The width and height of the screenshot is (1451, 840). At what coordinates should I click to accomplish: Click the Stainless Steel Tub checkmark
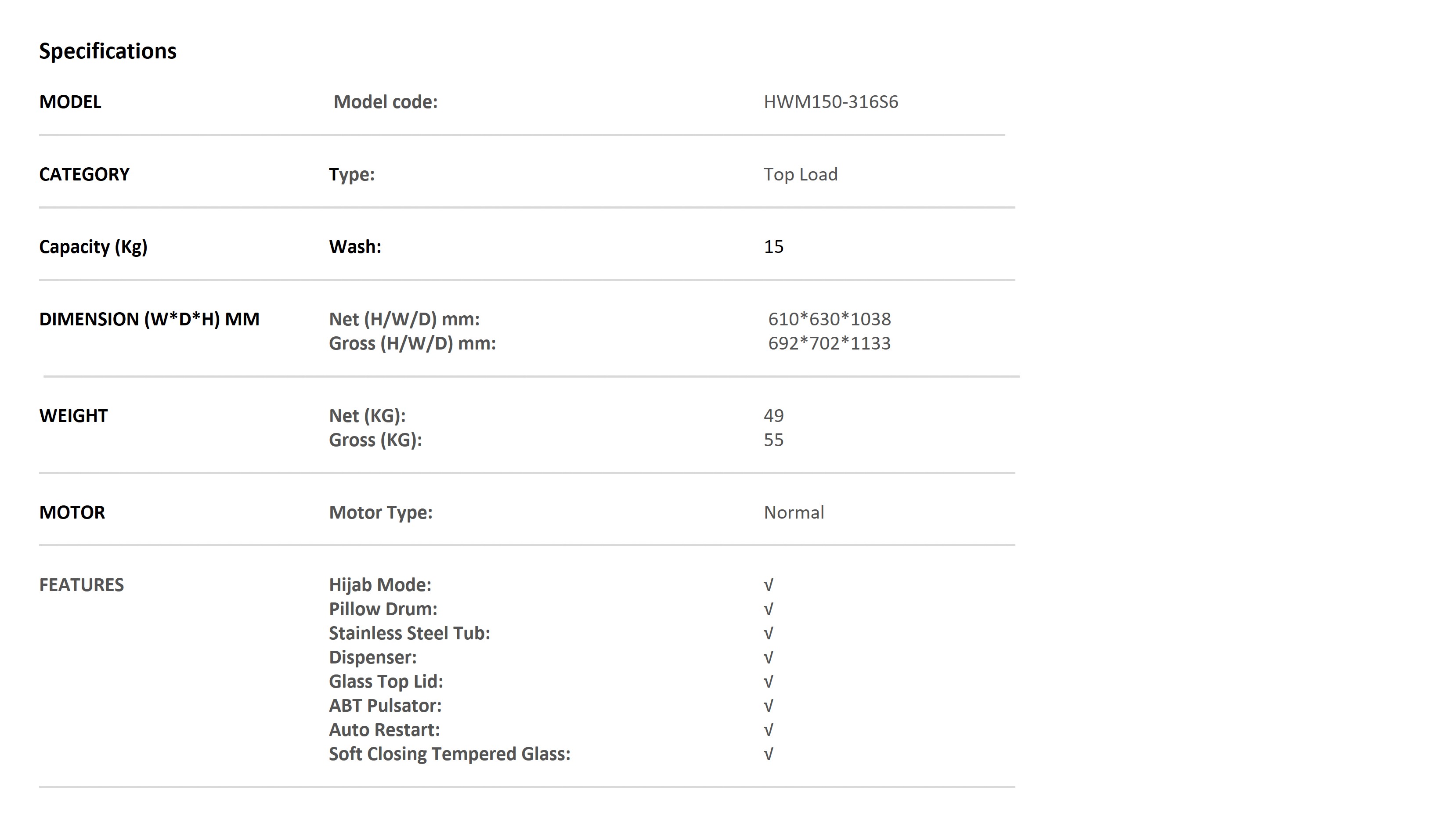coord(768,634)
